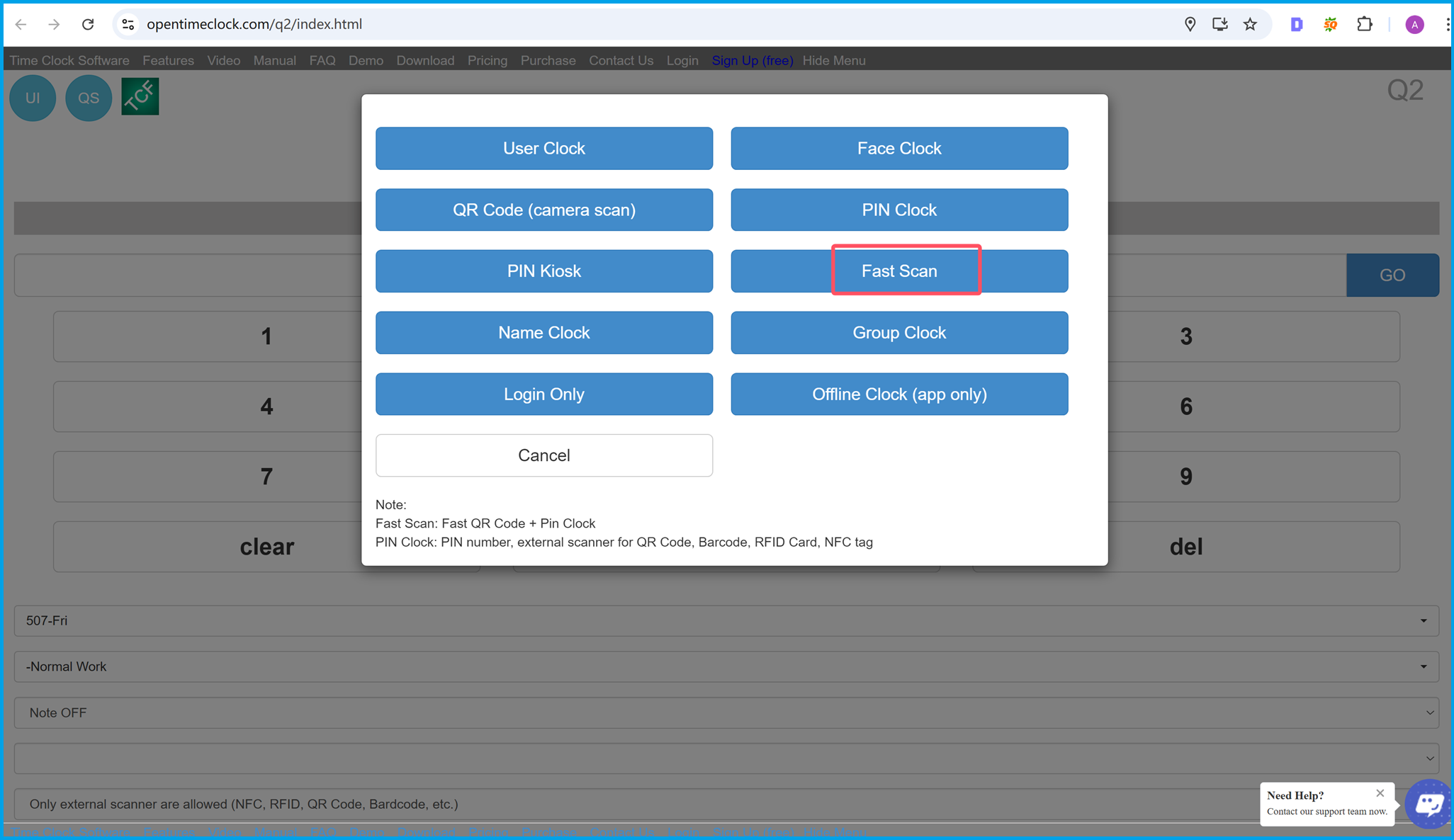Click the Login Only button
This screenshot has width=1454, height=840.
pyautogui.click(x=543, y=394)
